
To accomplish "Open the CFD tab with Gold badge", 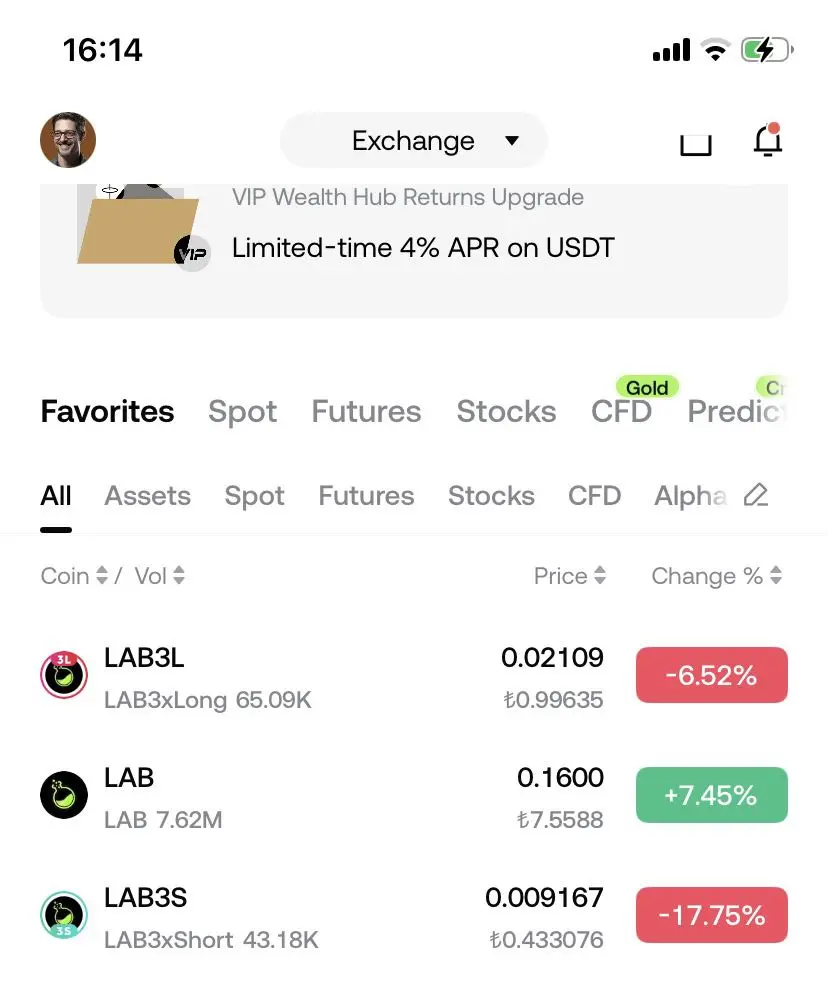I will point(621,411).
